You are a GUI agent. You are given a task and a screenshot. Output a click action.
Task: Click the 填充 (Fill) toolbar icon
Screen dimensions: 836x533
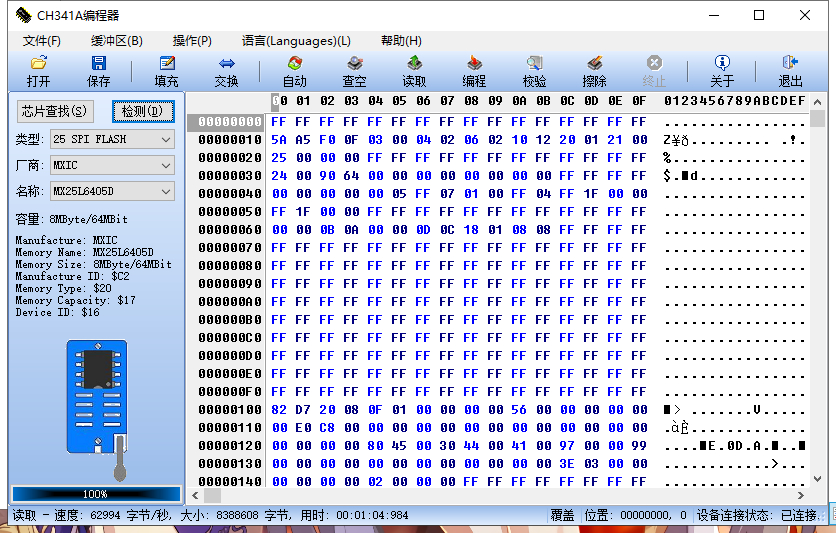pos(167,63)
